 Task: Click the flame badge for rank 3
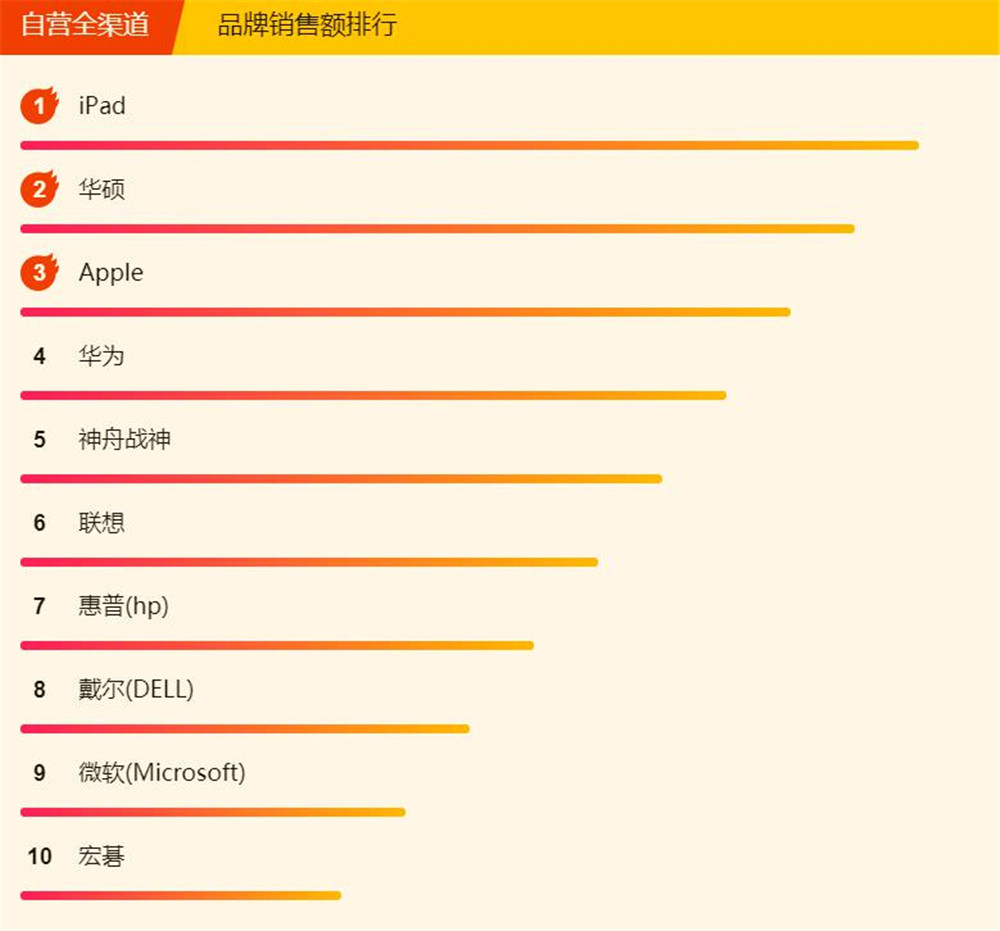pyautogui.click(x=38, y=272)
